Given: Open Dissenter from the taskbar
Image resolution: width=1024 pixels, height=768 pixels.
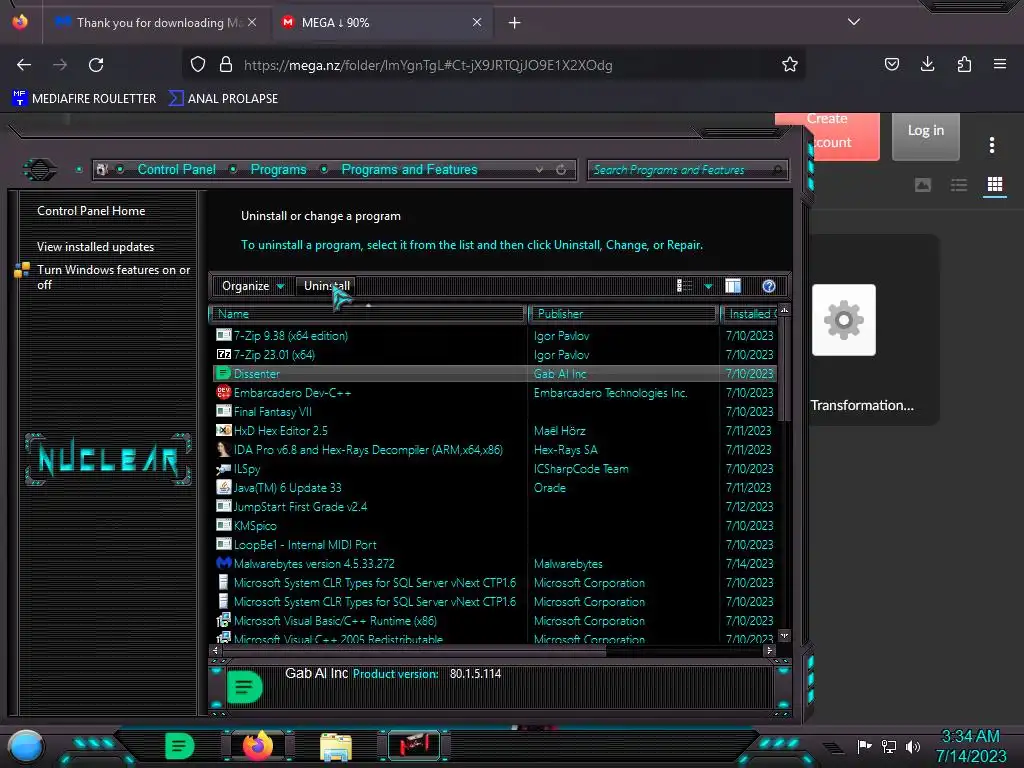Looking at the screenshot, I should pos(179,746).
